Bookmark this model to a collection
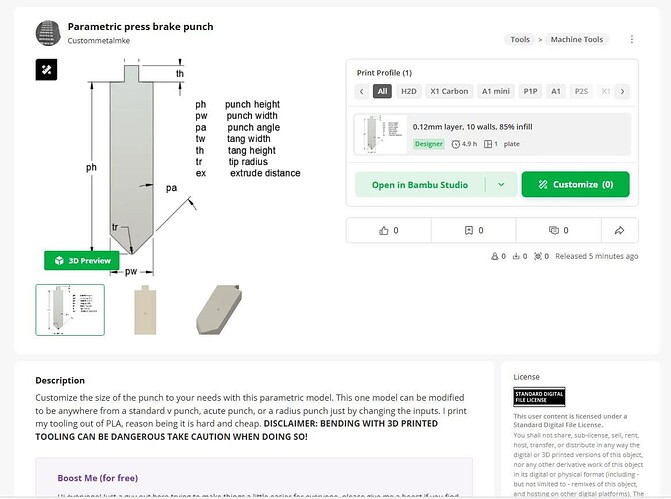671x499 pixels. (x=469, y=230)
